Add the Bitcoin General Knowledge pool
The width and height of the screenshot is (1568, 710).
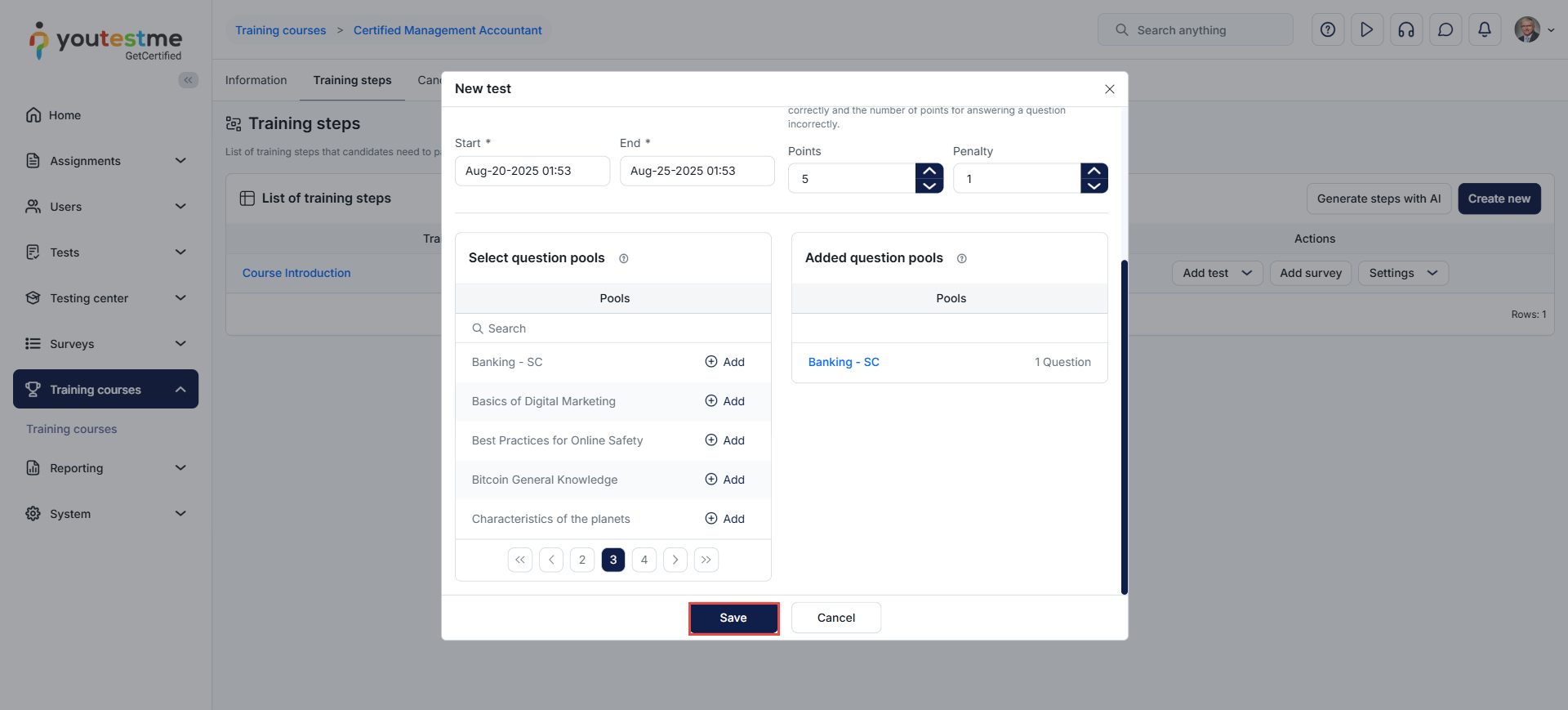coord(725,480)
